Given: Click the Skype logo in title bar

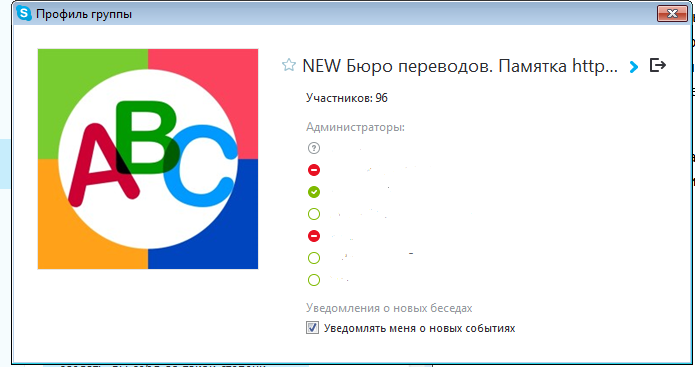Looking at the screenshot, I should [23, 13].
